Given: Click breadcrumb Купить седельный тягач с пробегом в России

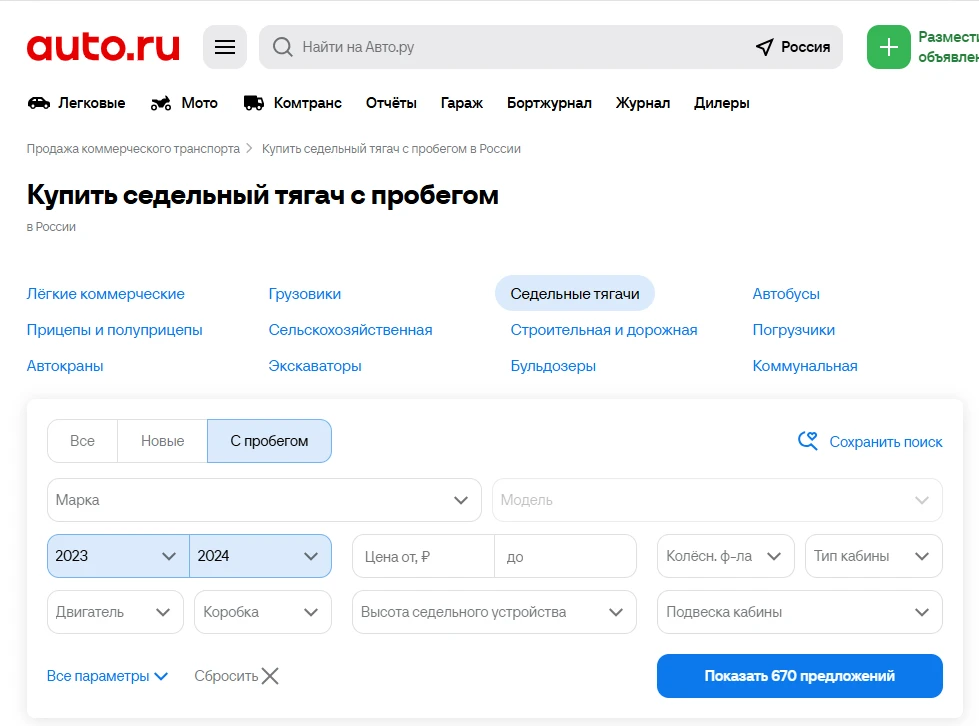Looking at the screenshot, I should click(x=391, y=149).
